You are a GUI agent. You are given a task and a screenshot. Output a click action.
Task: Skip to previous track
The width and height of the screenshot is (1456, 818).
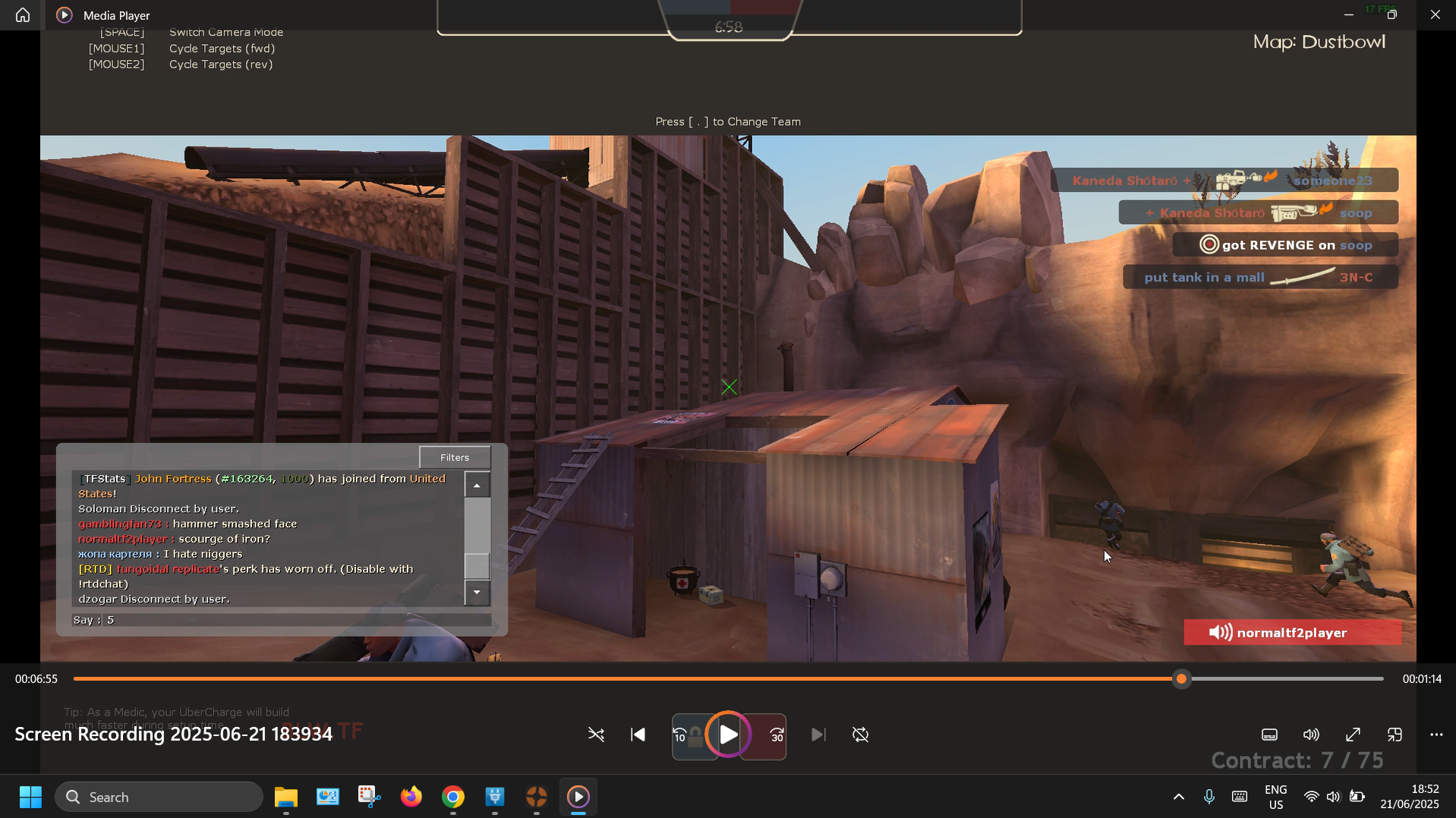(x=638, y=735)
